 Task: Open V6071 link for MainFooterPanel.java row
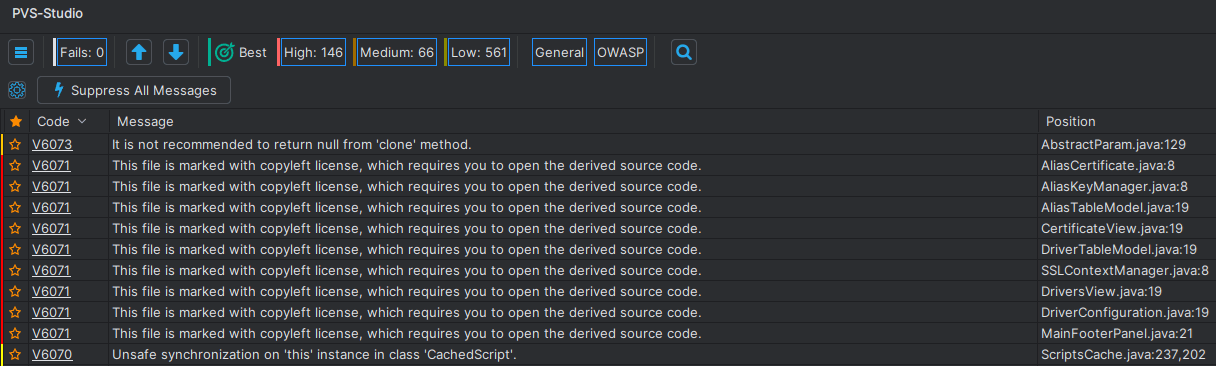pos(51,333)
